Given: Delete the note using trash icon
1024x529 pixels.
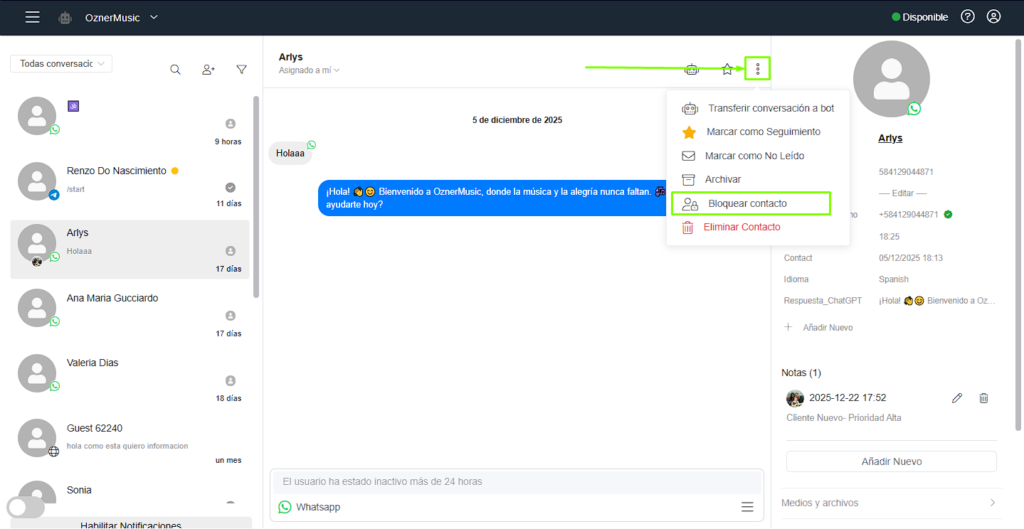Looking at the screenshot, I should coord(983,398).
